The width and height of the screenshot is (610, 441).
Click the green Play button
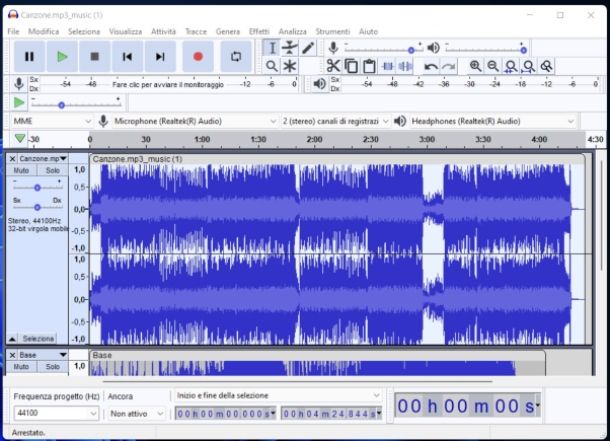tap(62, 57)
